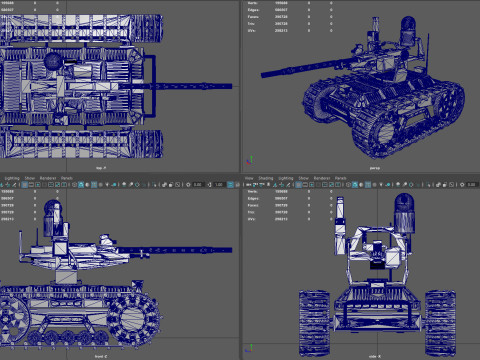Viewport: 480px width, 360px height.
Task: Click Use All Lights in front view toolbar
Action: click(x=107, y=185)
